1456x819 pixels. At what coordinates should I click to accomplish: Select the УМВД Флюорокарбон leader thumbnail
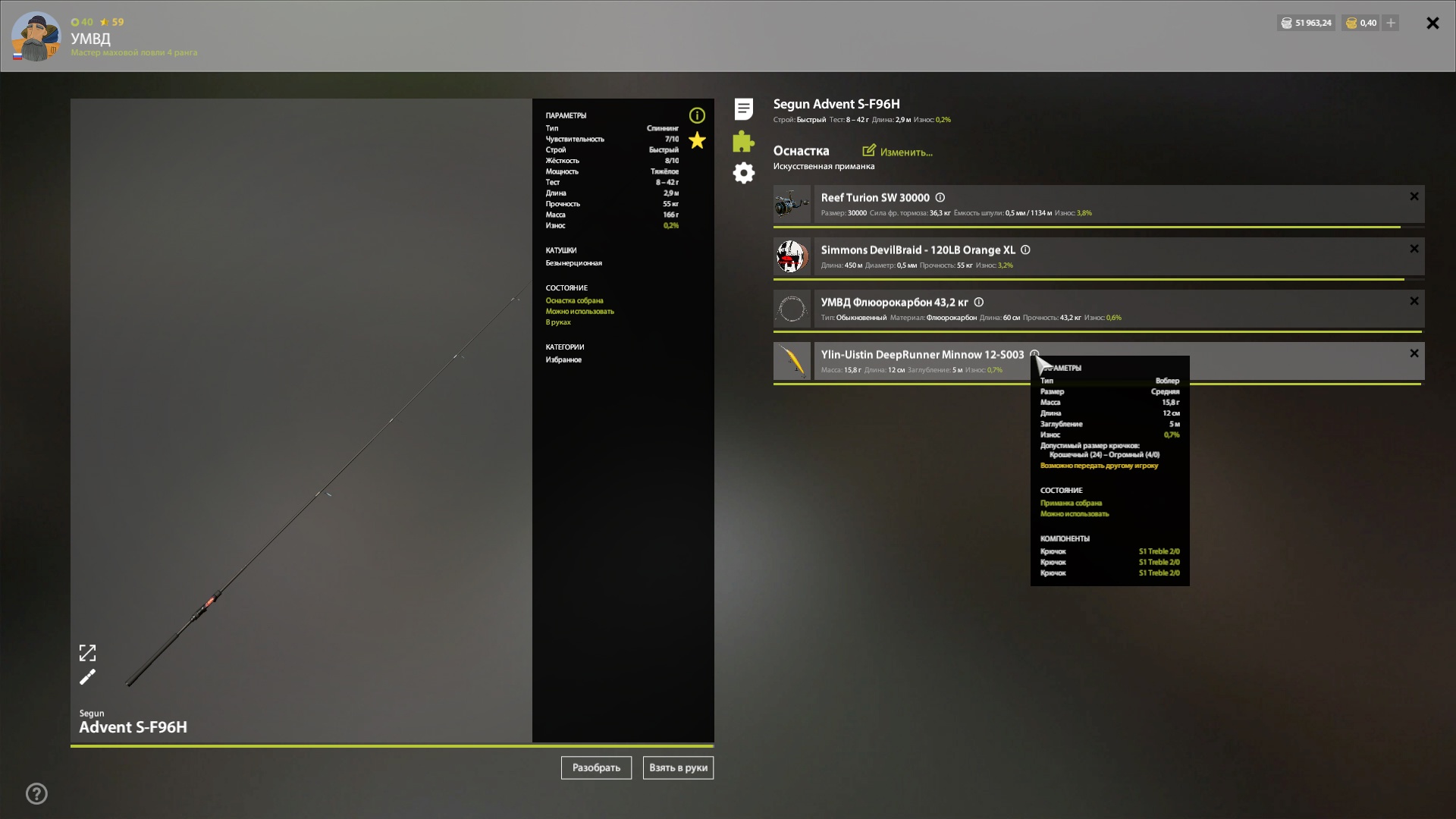792,309
